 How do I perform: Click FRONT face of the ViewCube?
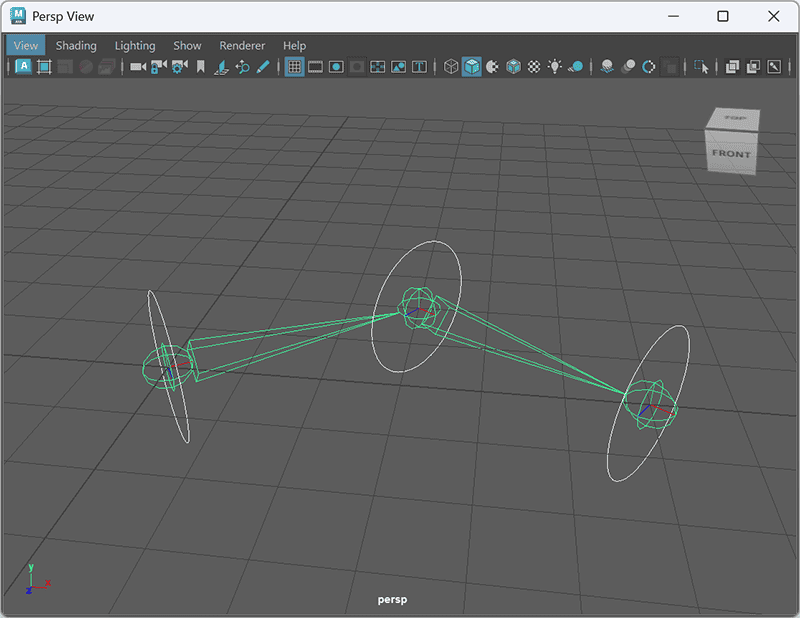[730, 153]
